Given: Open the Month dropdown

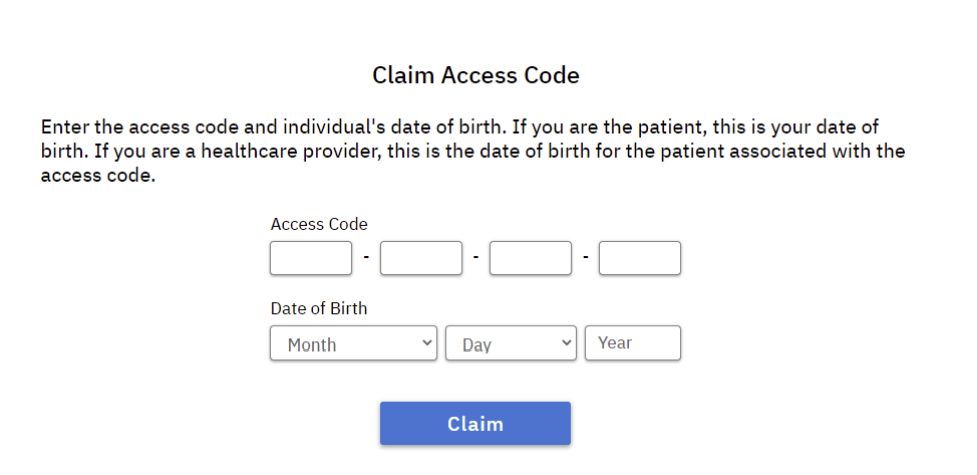Looking at the screenshot, I should point(354,343).
